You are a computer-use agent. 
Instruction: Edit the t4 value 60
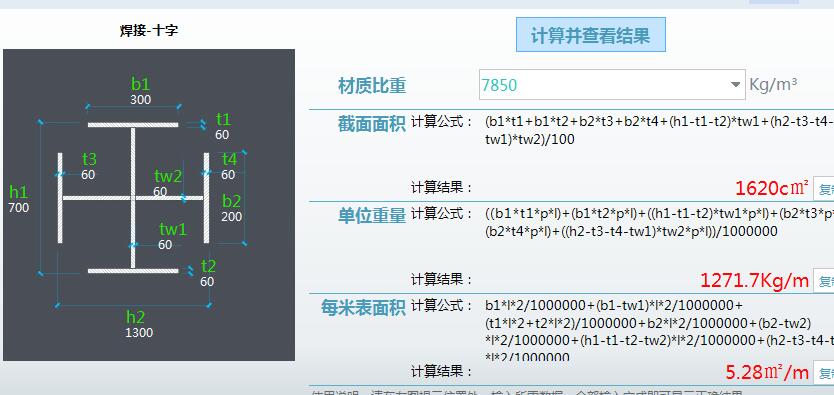pos(228,174)
